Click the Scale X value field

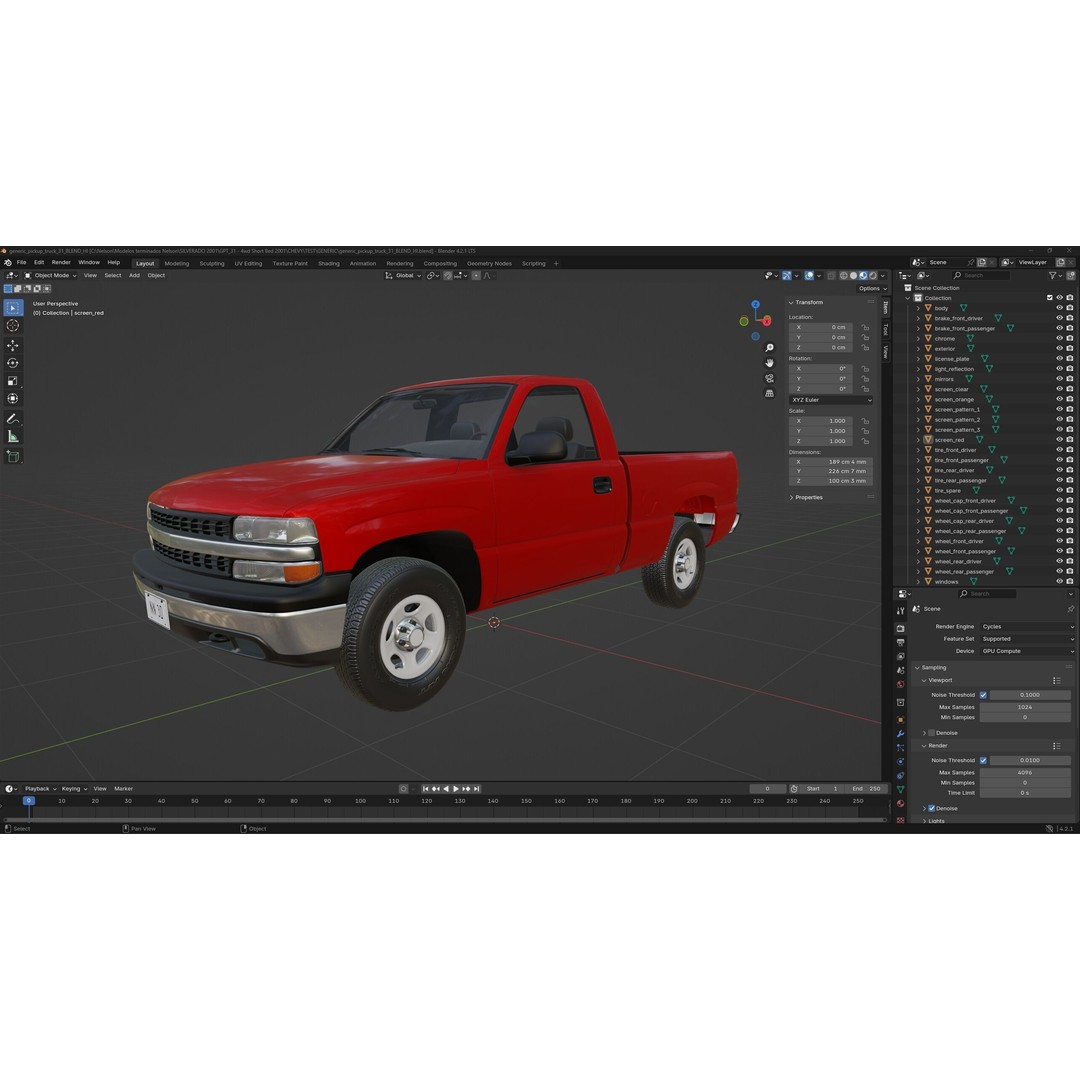tap(821, 421)
